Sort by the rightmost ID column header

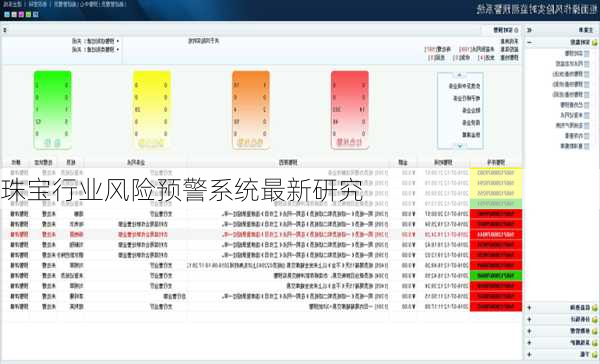[496, 163]
